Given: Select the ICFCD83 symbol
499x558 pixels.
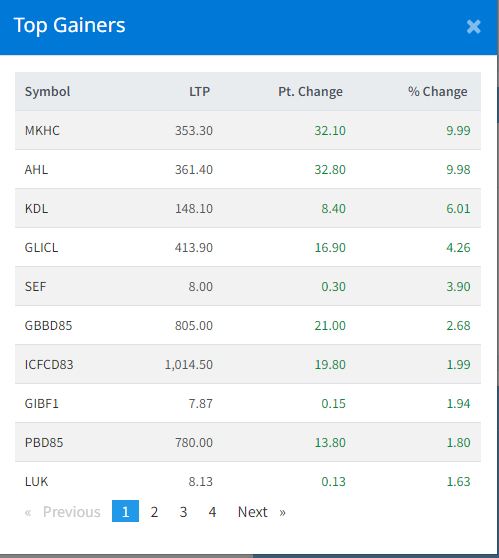Looking at the screenshot, I should [x=49, y=364].
